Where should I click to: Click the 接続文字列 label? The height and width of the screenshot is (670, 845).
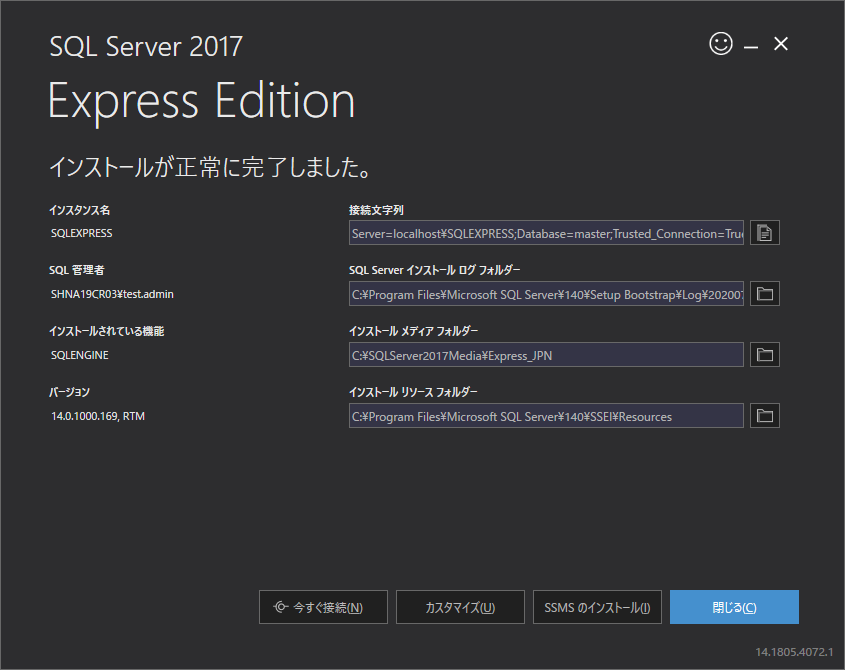tap(376, 210)
